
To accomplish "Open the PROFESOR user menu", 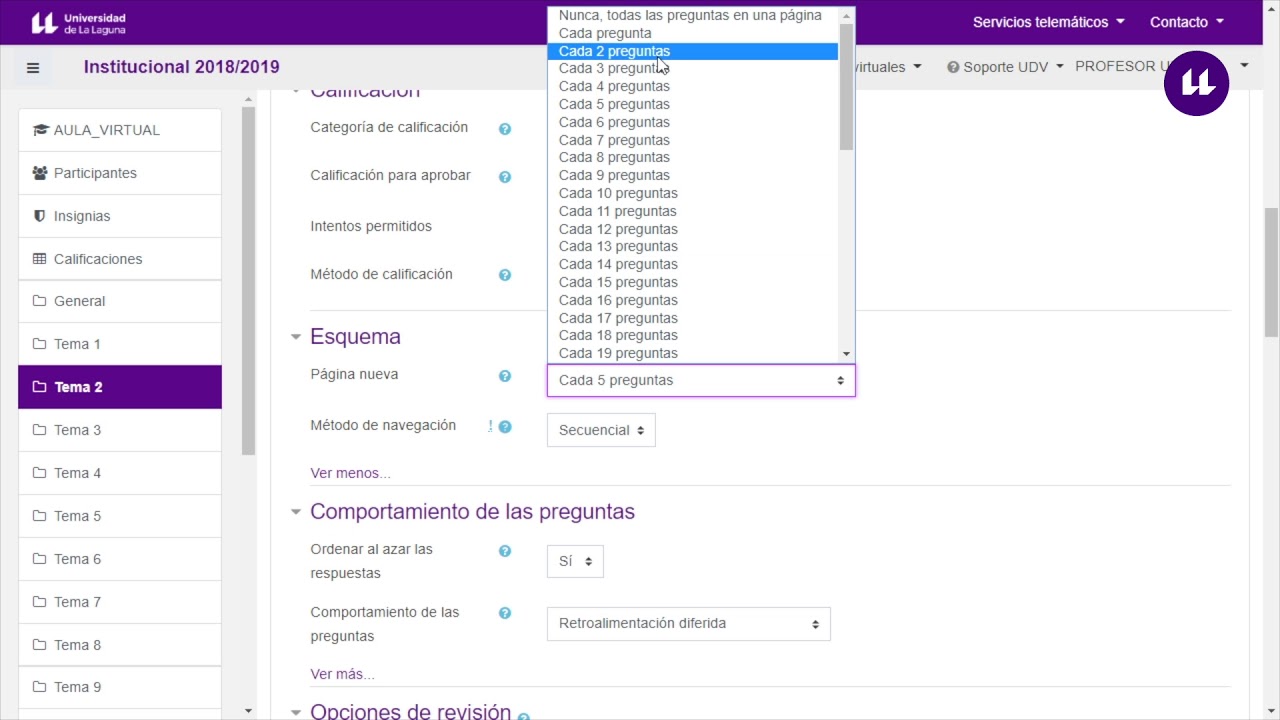I will [x=1162, y=66].
